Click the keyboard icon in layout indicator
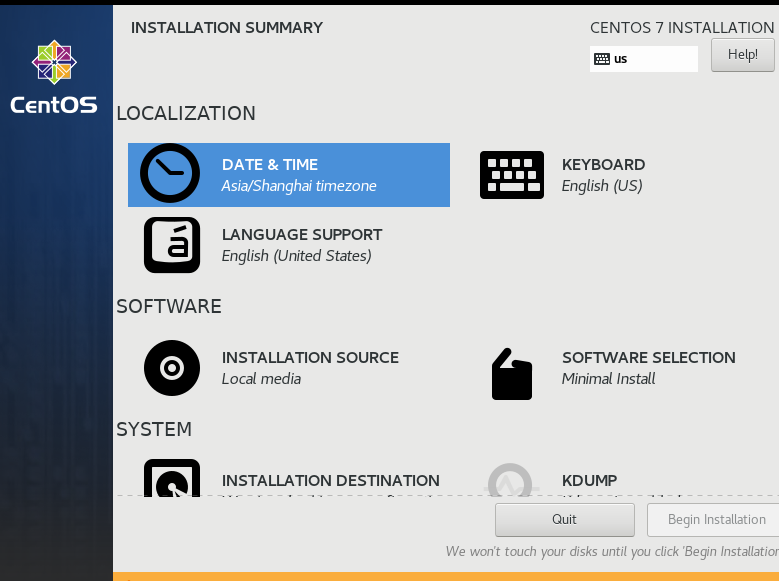779x581 pixels. (602, 59)
